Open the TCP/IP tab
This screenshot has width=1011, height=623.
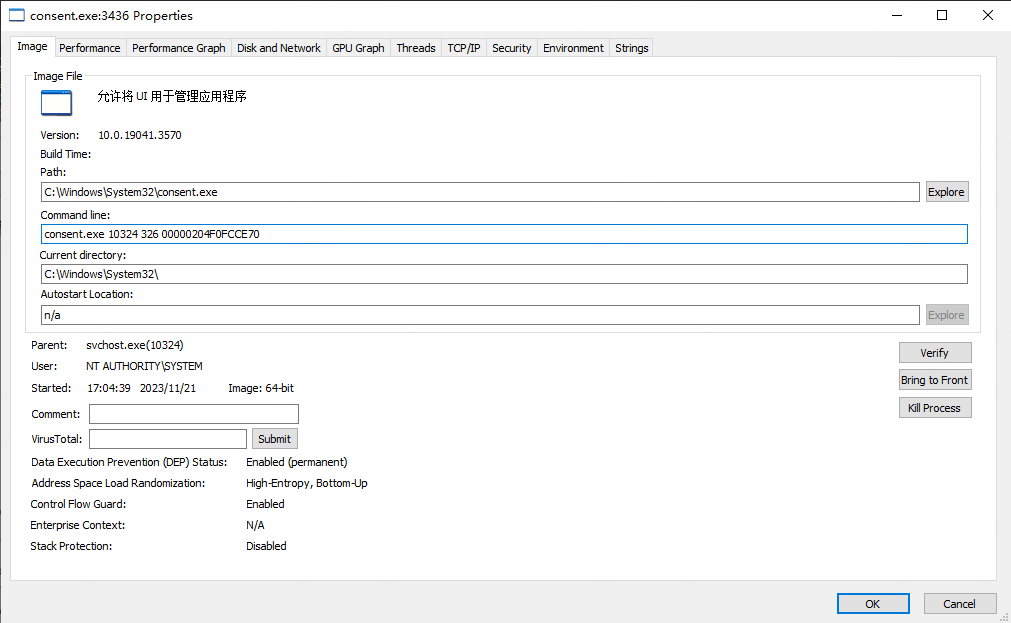tap(463, 48)
